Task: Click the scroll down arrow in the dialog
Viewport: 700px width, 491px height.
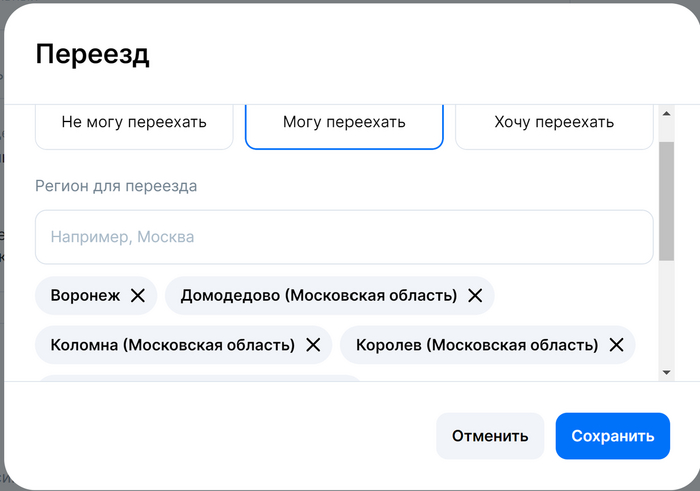Action: point(666,372)
